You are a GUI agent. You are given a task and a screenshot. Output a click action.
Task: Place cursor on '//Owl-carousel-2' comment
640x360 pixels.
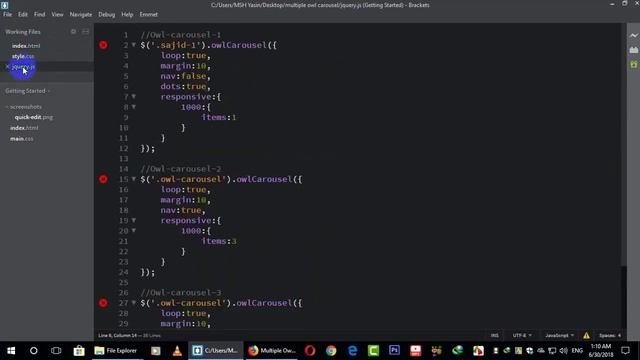181,169
